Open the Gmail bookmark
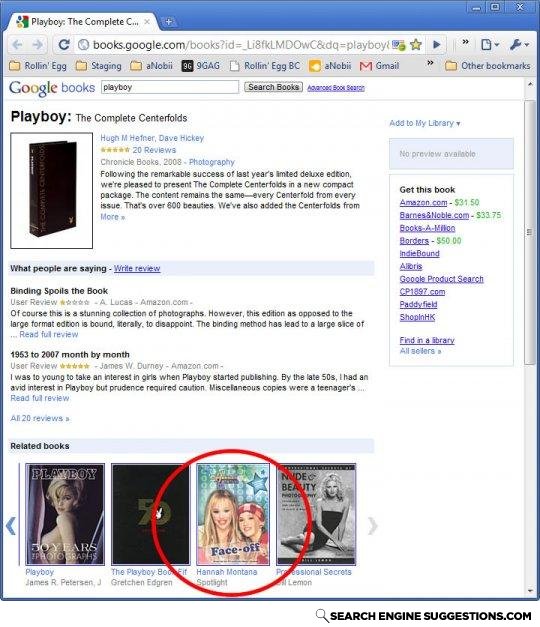The width and height of the screenshot is (540, 627). point(380,66)
